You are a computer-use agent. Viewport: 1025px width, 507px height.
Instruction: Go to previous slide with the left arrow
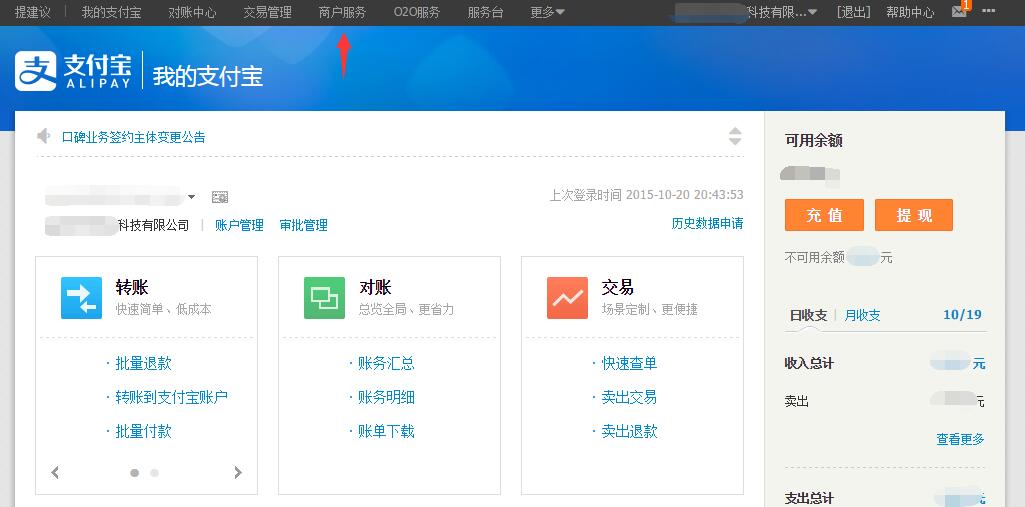tap(55, 473)
